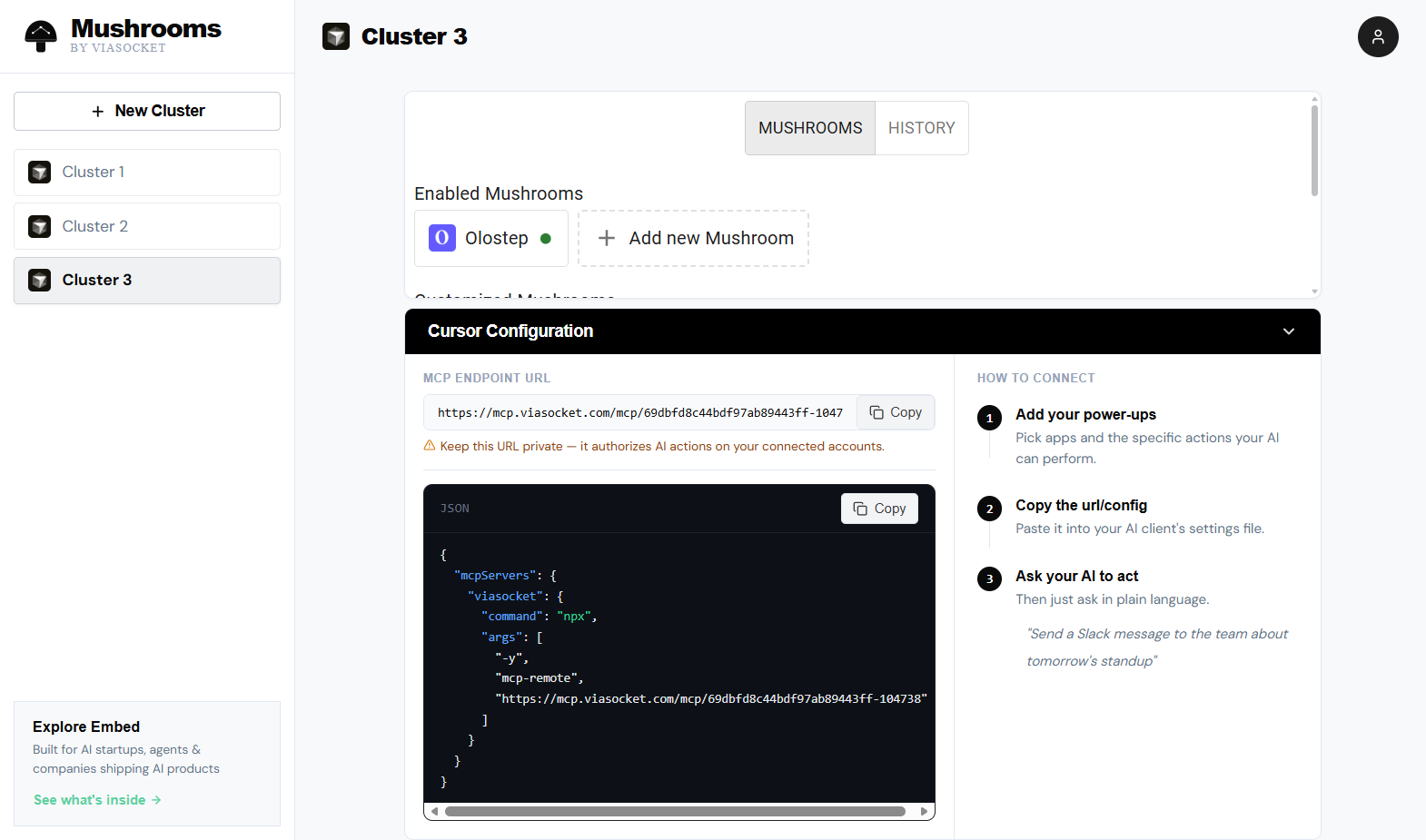The image size is (1426, 840).
Task: Open Cluster 2 in sidebar
Action: (x=147, y=226)
